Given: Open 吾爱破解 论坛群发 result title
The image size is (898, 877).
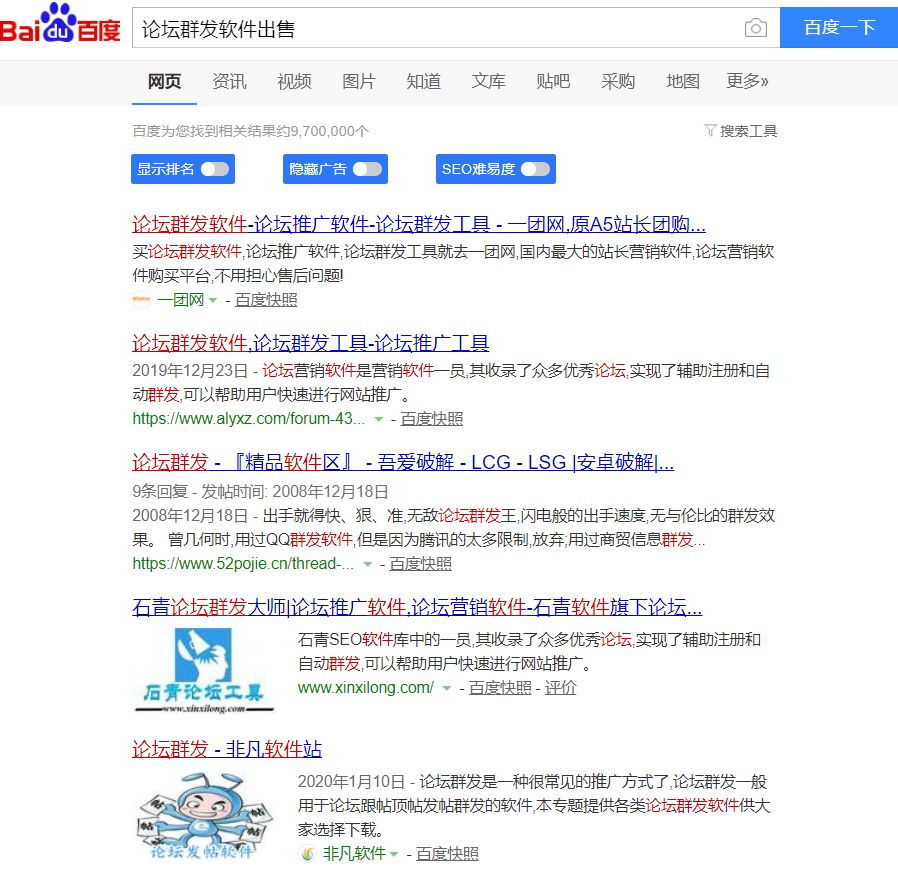Looking at the screenshot, I should pyautogui.click(x=403, y=462).
